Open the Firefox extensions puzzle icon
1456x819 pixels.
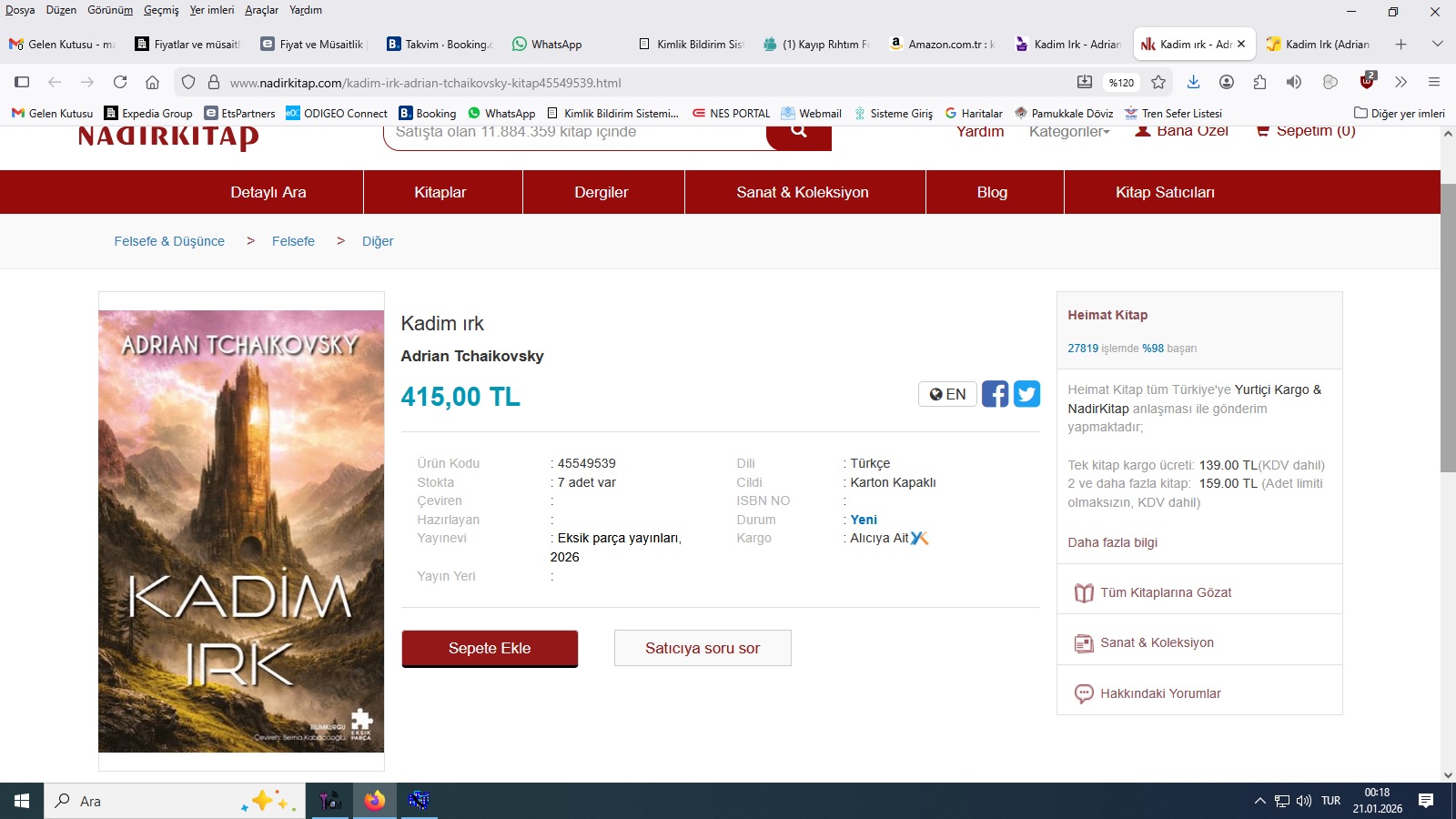pos(1259,82)
